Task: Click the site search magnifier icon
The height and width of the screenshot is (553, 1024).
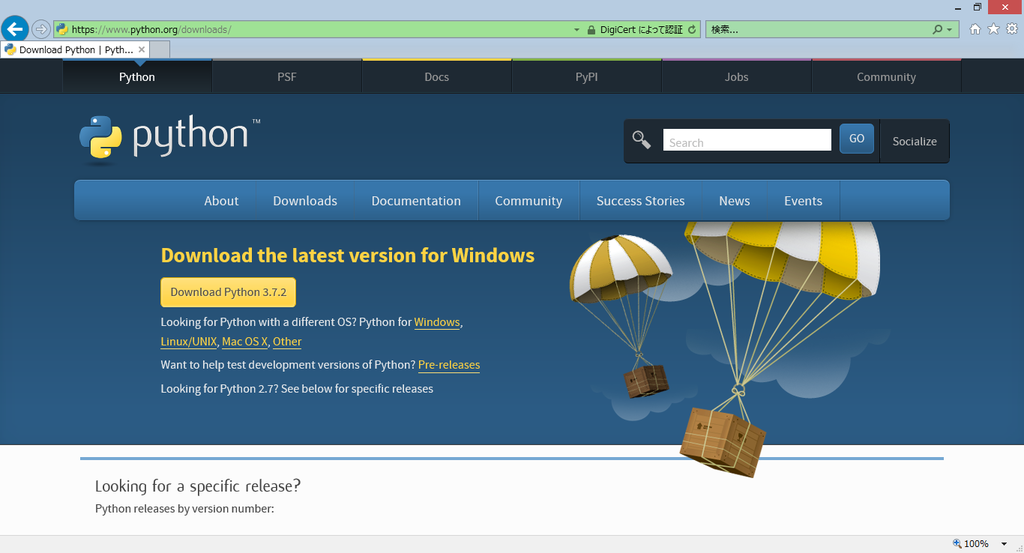Action: click(x=641, y=140)
